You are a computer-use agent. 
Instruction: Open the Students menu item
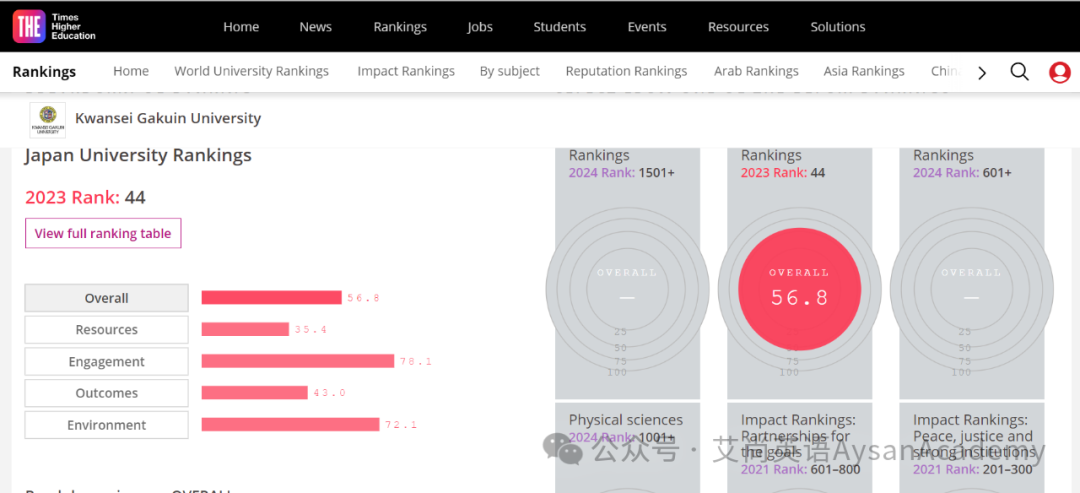pos(559,27)
